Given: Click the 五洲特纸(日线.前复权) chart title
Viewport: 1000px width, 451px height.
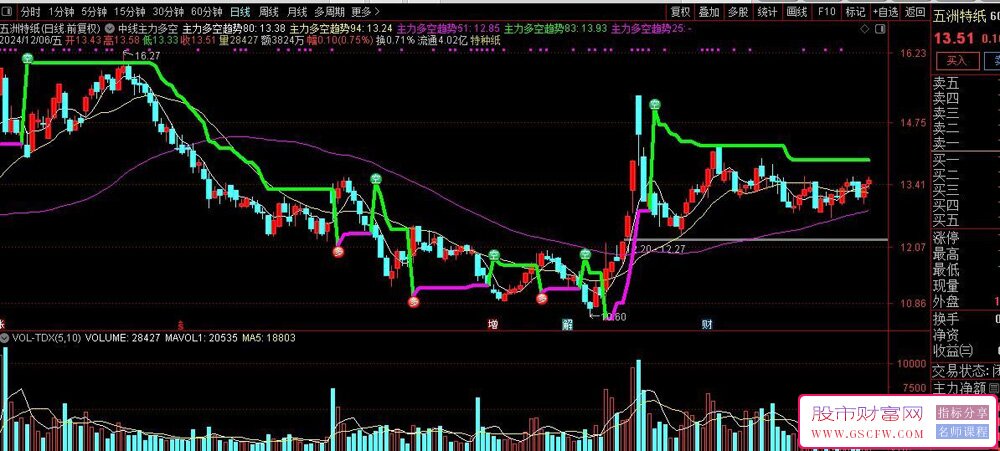Looking at the screenshot, I should (x=50, y=29).
